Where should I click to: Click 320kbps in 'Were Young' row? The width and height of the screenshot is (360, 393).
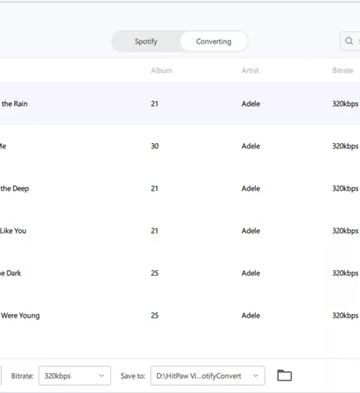pos(345,315)
